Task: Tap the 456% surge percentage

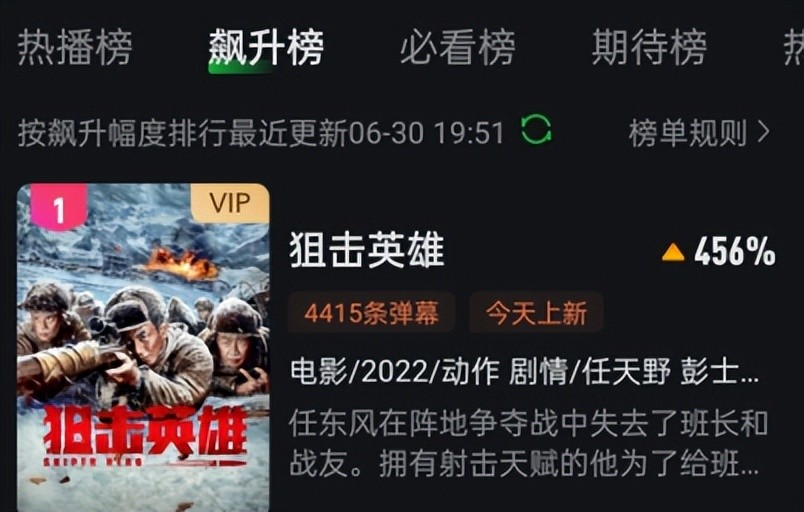Action: (x=734, y=252)
